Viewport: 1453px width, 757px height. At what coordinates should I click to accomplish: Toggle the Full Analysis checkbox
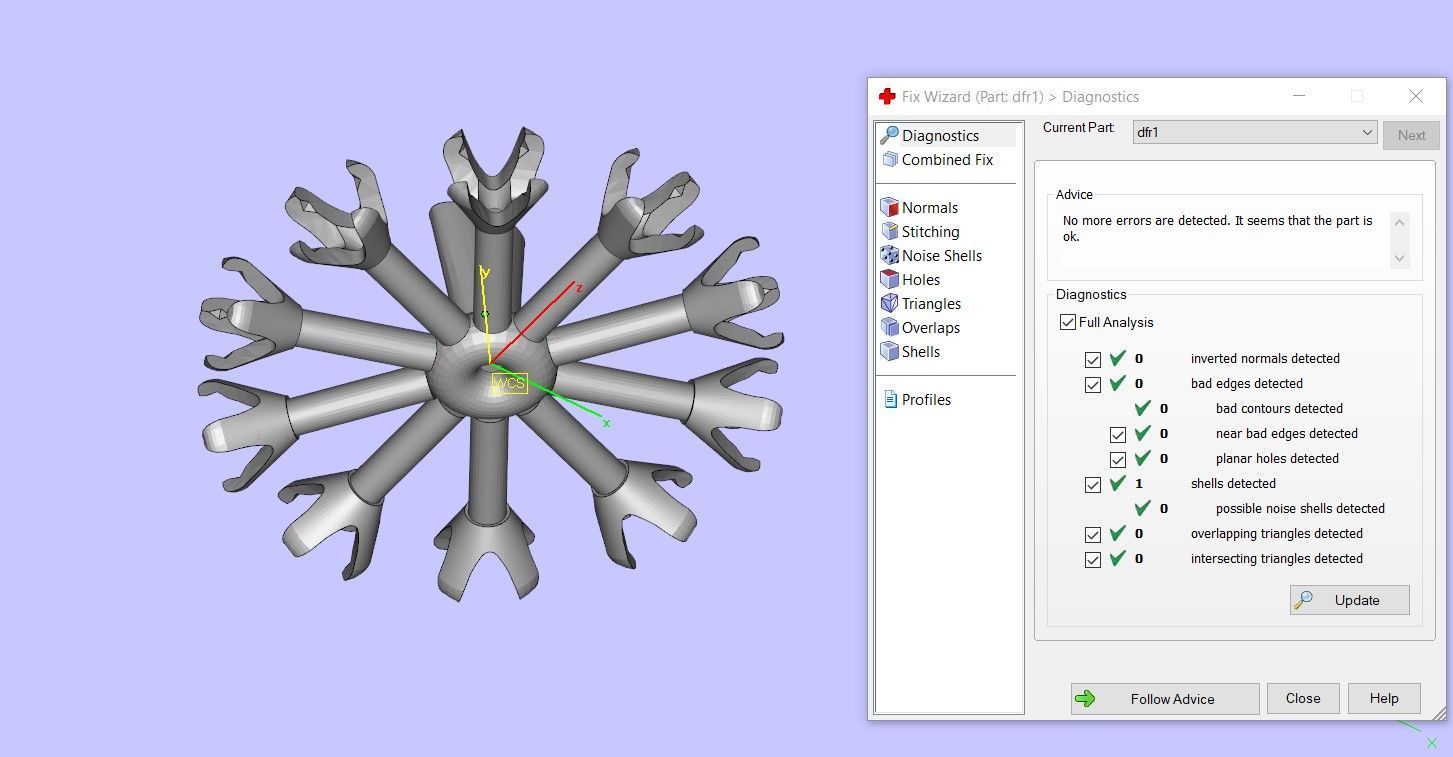pos(1067,322)
